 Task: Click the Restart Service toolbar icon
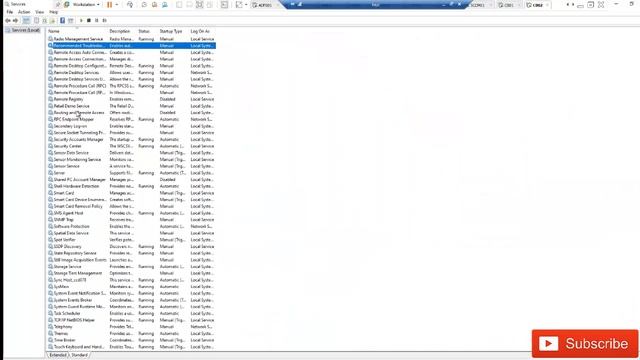pyautogui.click(x=104, y=20)
